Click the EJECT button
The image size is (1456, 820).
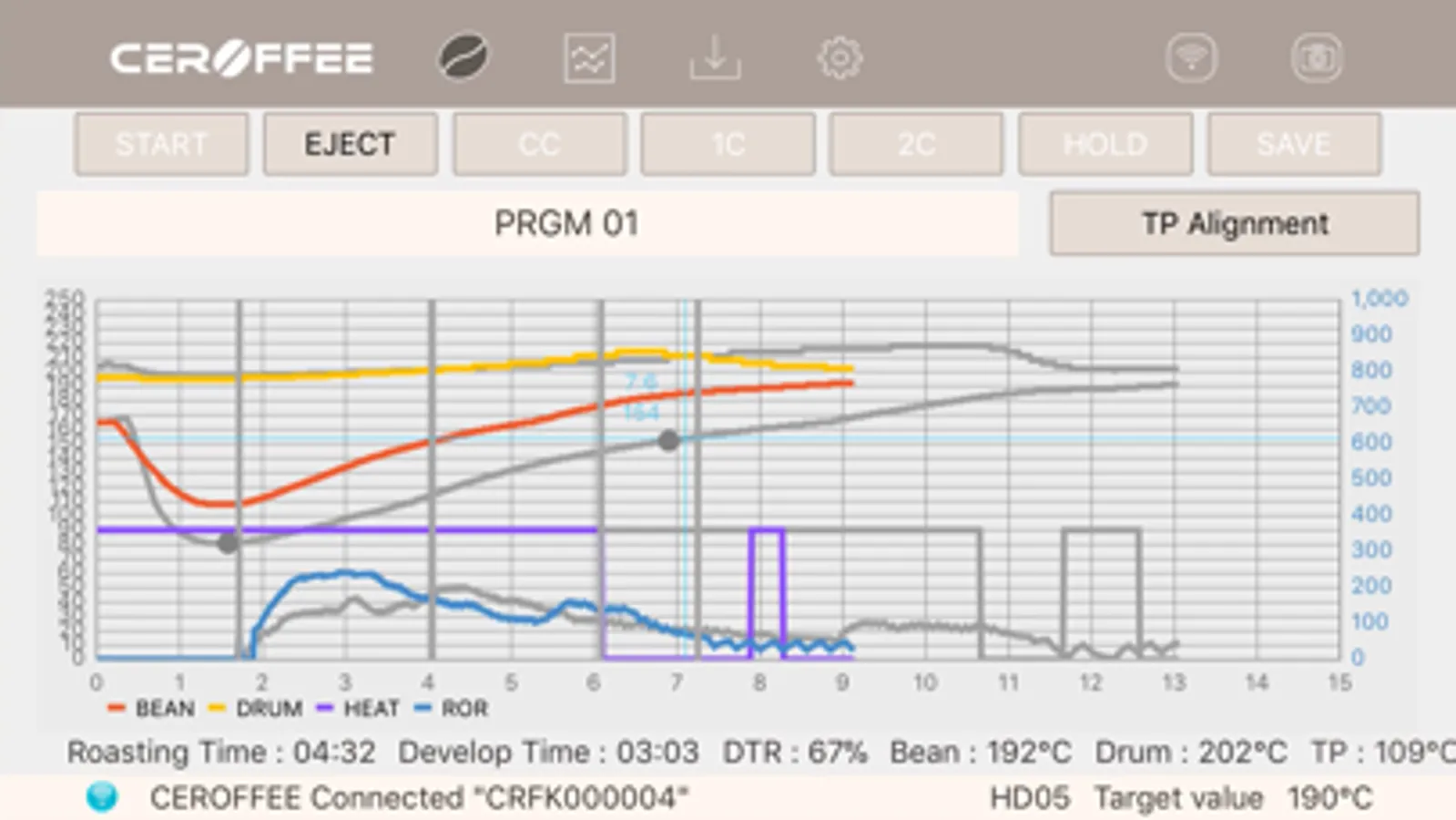tap(351, 144)
